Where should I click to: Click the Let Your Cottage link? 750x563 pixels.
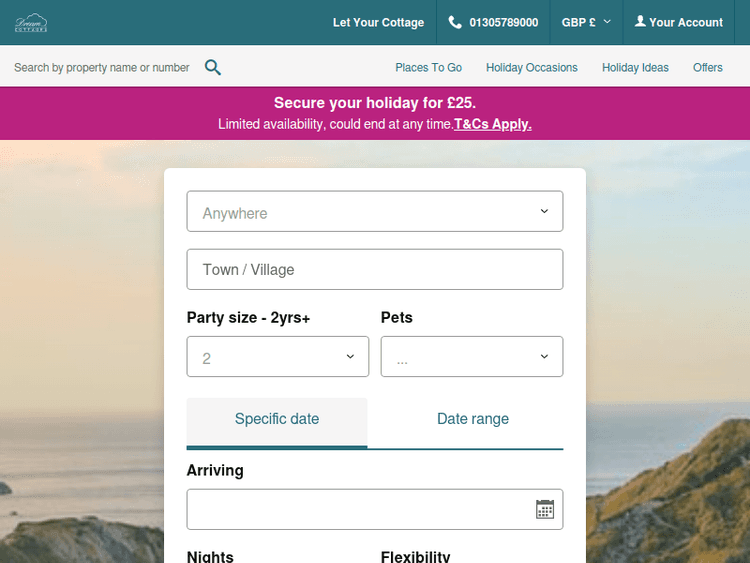tap(378, 22)
